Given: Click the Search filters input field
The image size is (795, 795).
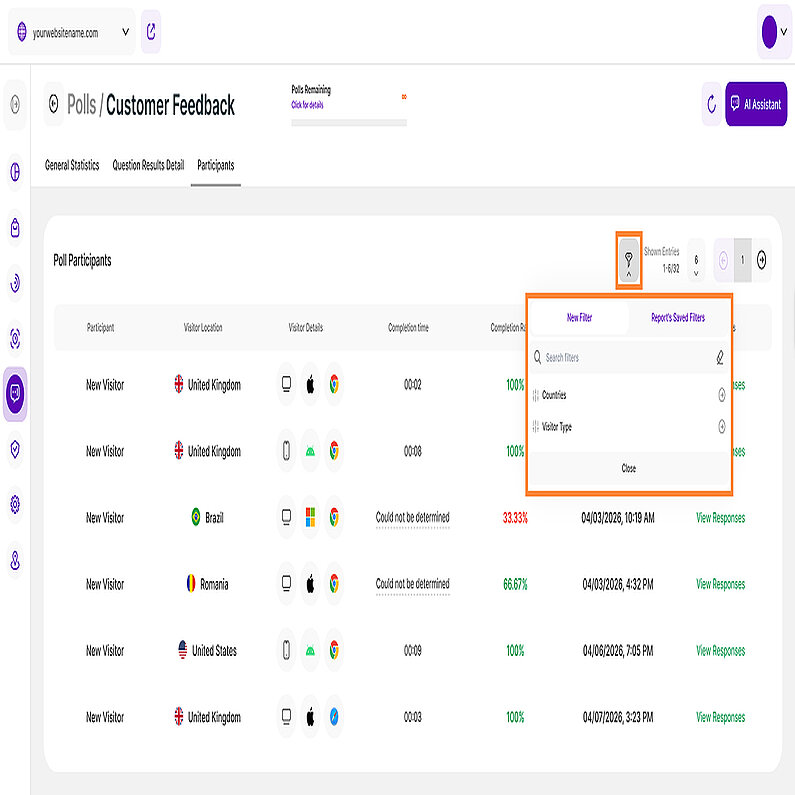Looking at the screenshot, I should [x=621, y=357].
